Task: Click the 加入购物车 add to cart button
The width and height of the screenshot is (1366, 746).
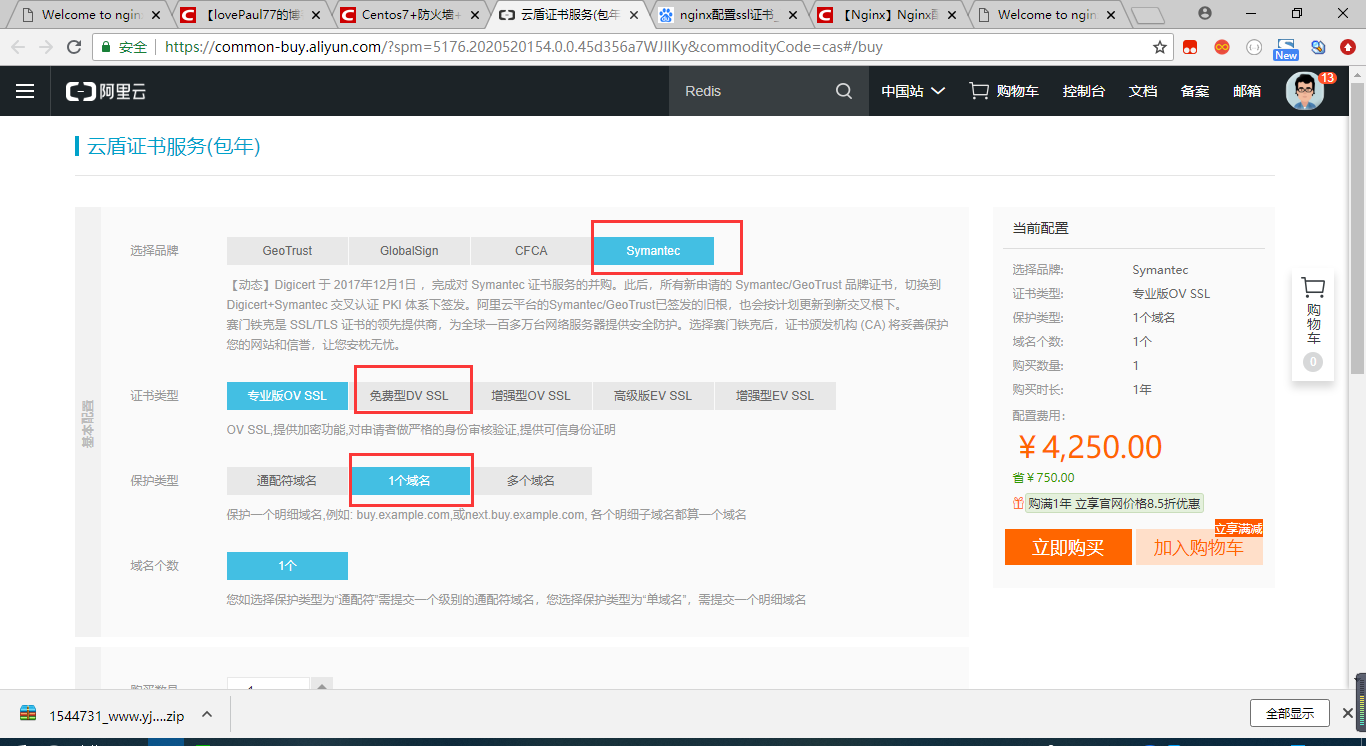Action: click(1199, 547)
